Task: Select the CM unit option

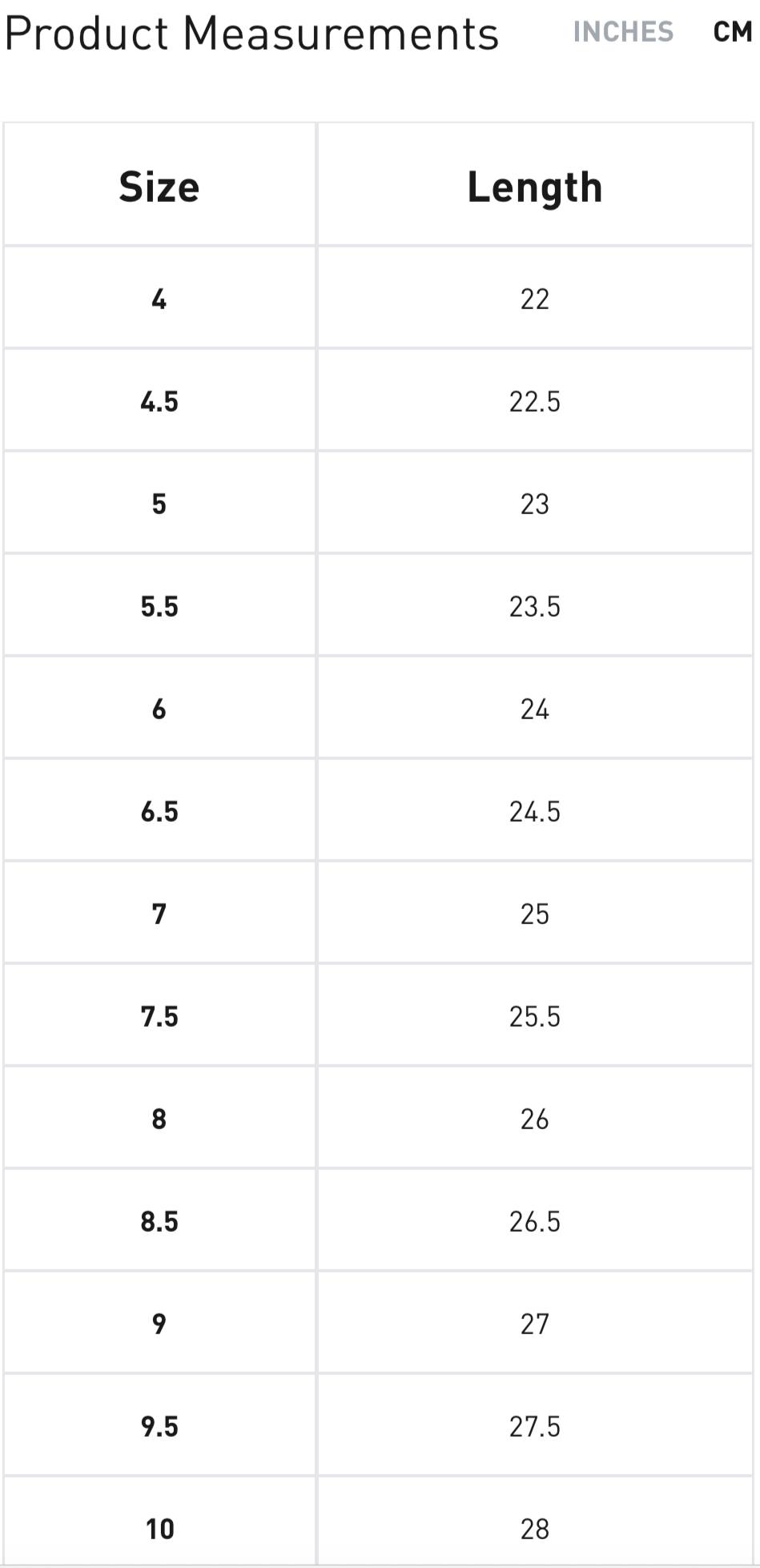Action: tap(732, 32)
